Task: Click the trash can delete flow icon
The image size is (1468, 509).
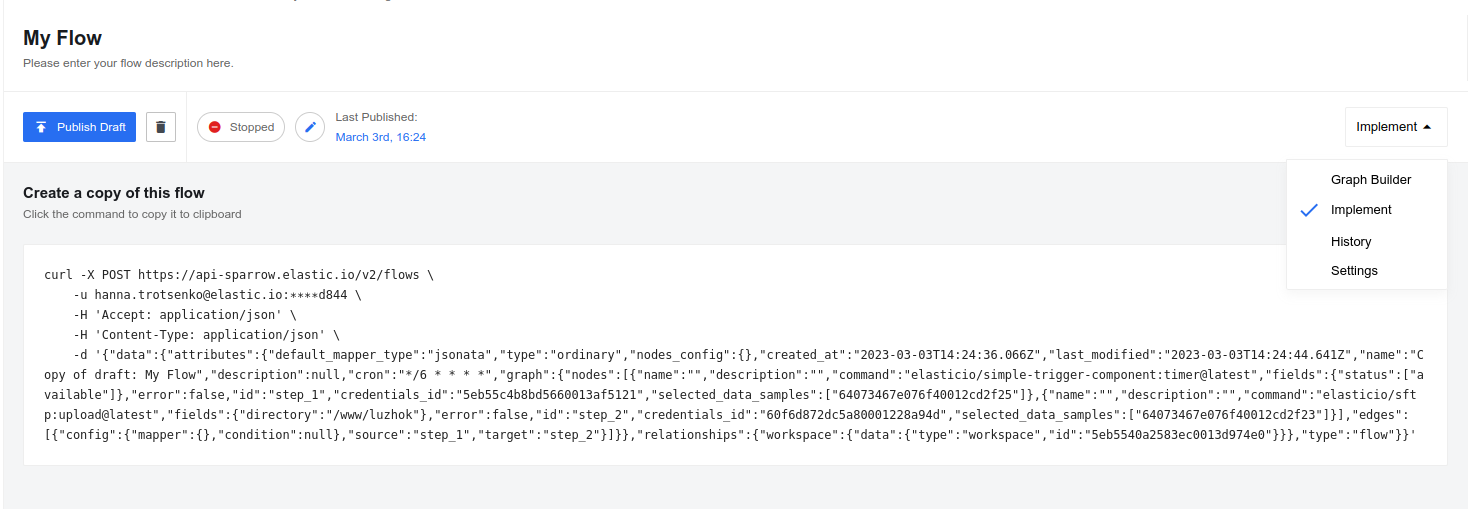Action: click(x=161, y=127)
